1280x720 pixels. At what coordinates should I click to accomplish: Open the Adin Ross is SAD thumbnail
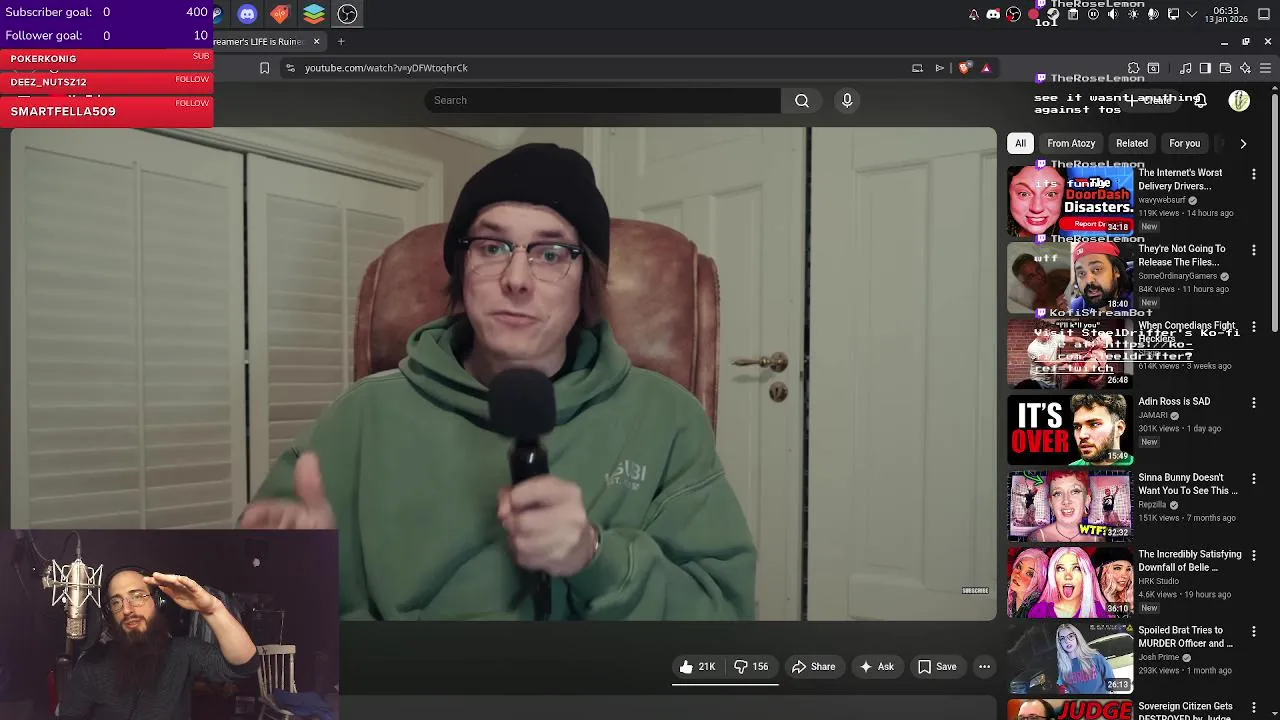tap(1069, 429)
